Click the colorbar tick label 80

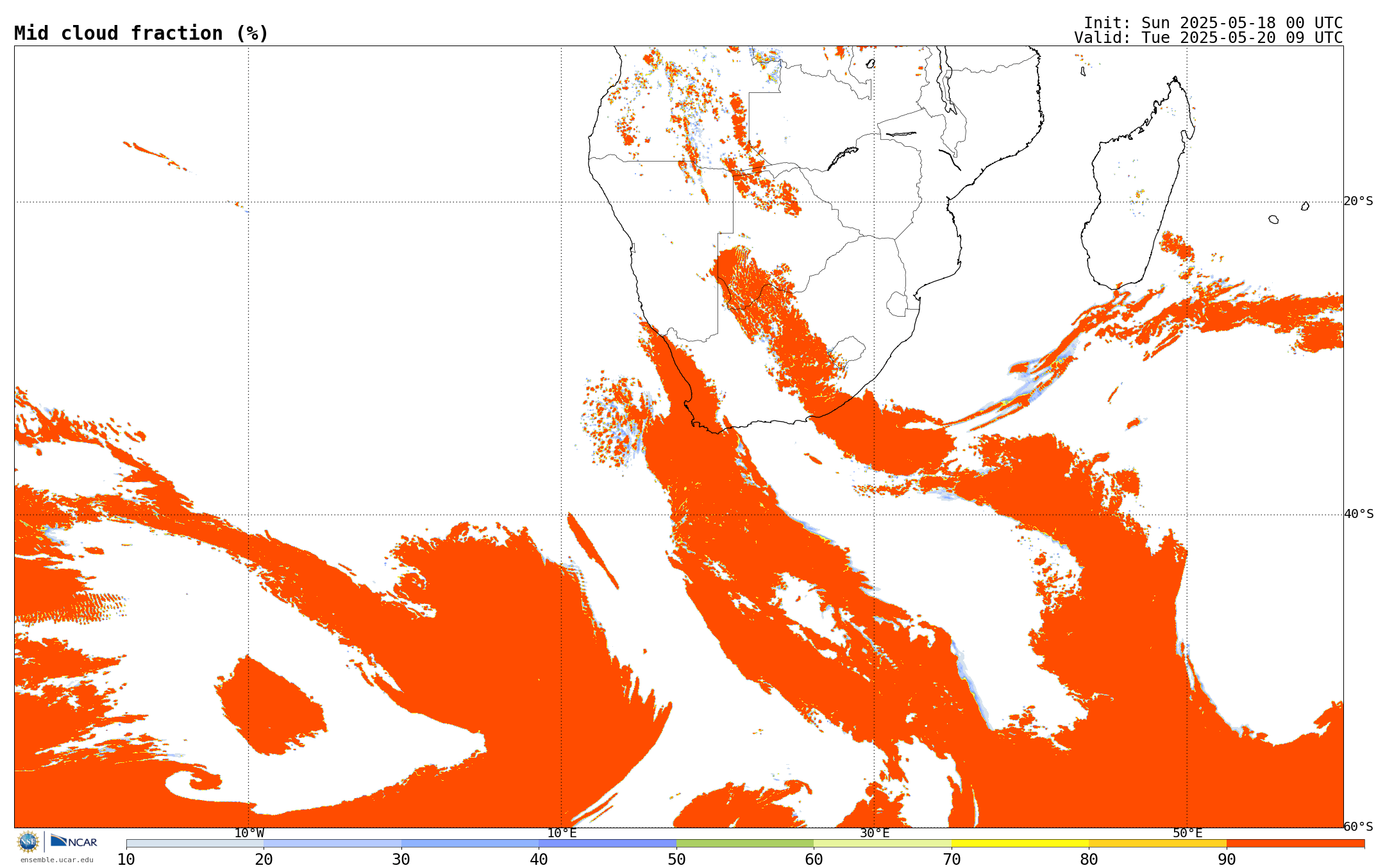[x=1089, y=859]
